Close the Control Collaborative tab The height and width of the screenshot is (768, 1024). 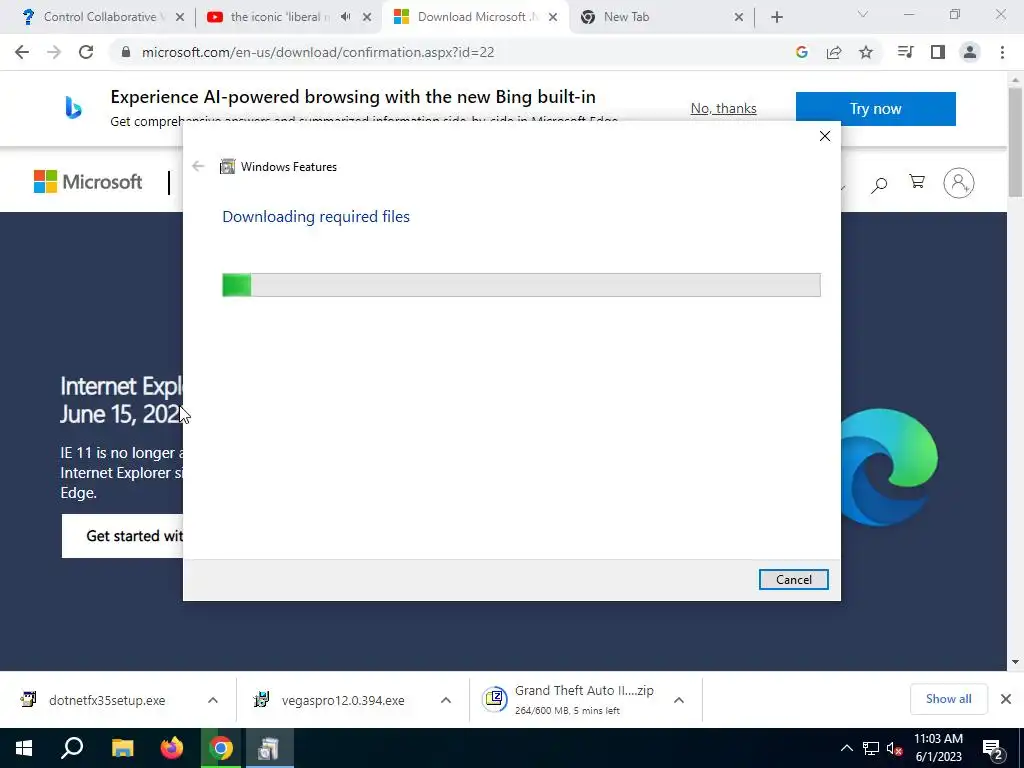(x=180, y=17)
